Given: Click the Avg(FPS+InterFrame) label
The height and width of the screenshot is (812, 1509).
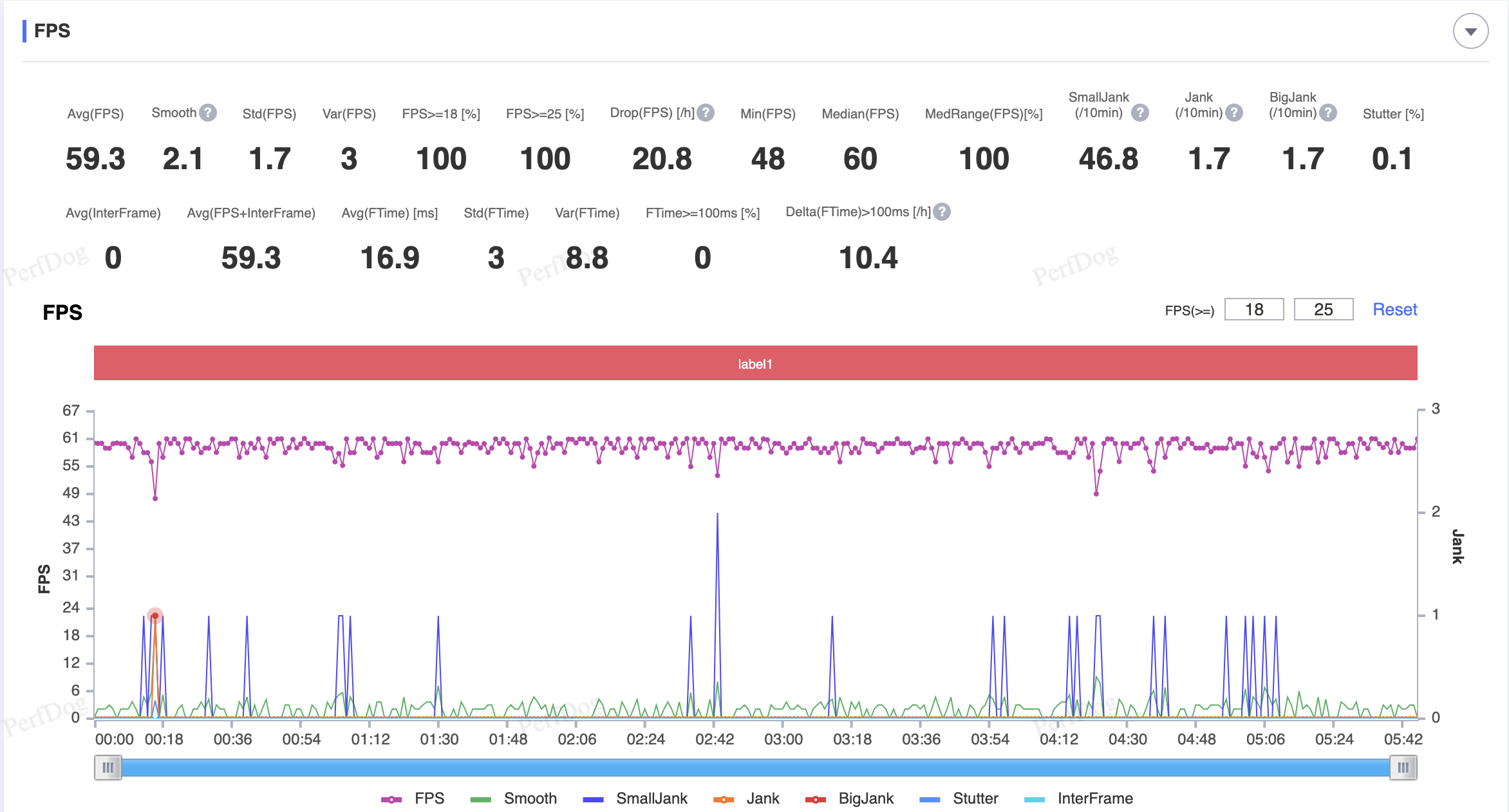Looking at the screenshot, I should click(251, 213).
